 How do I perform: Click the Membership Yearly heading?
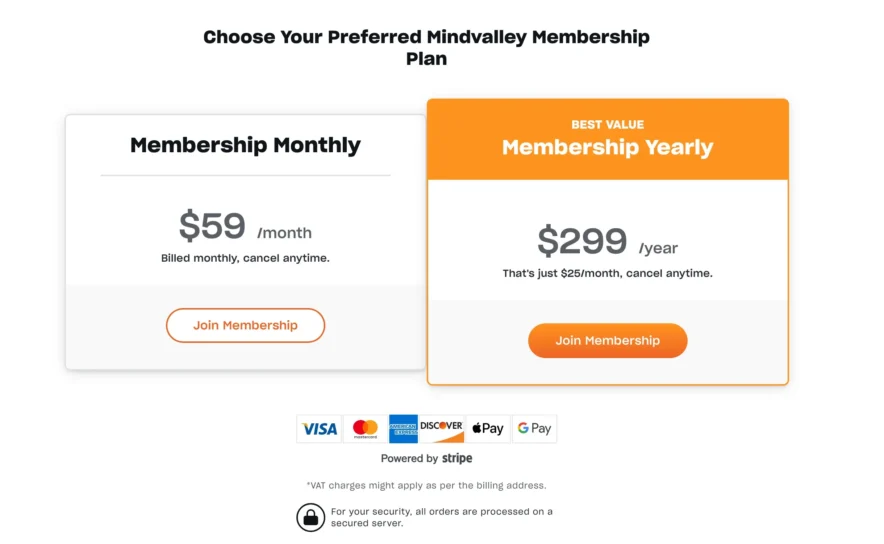click(607, 148)
